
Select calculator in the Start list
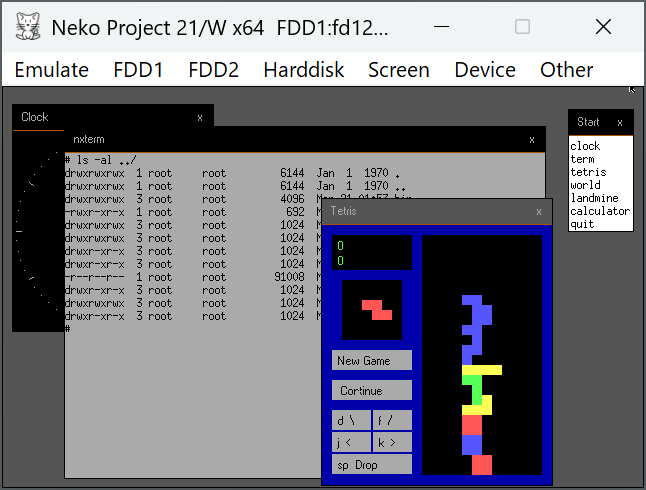coord(600,211)
